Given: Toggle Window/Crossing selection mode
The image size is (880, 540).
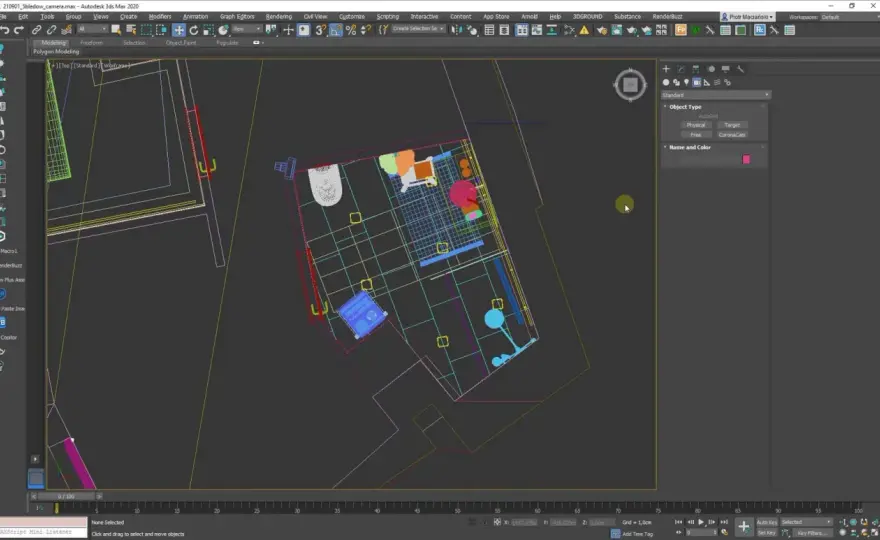Looking at the screenshot, I should [162, 30].
